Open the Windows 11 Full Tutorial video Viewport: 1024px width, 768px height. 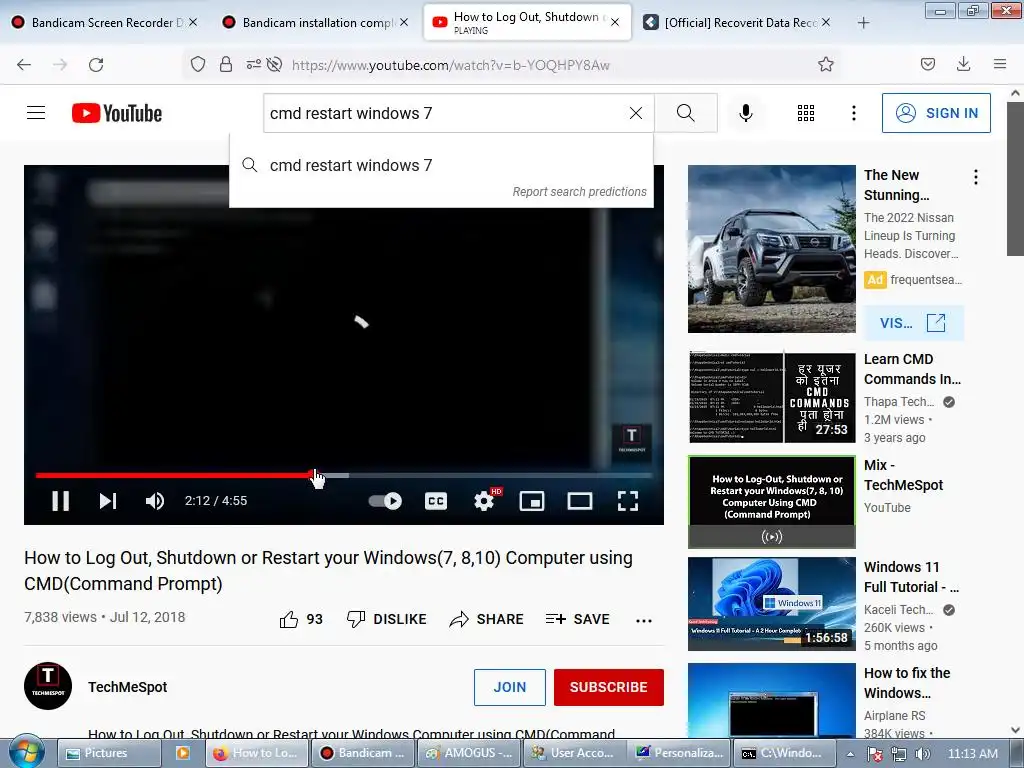[771, 603]
